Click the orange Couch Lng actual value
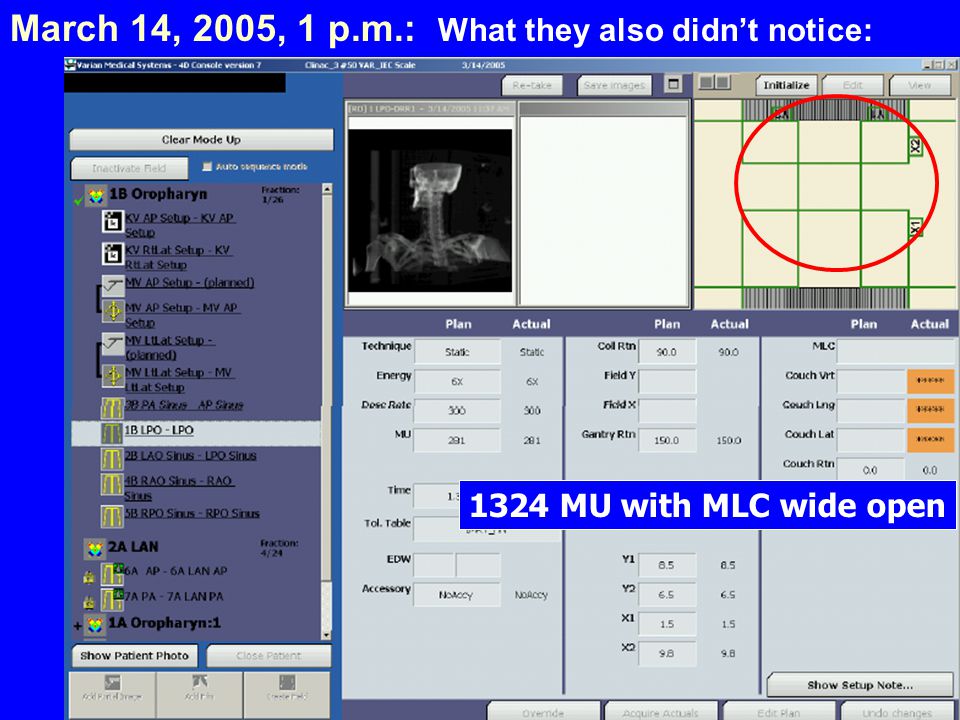Image resolution: width=960 pixels, height=720 pixels. tap(930, 410)
